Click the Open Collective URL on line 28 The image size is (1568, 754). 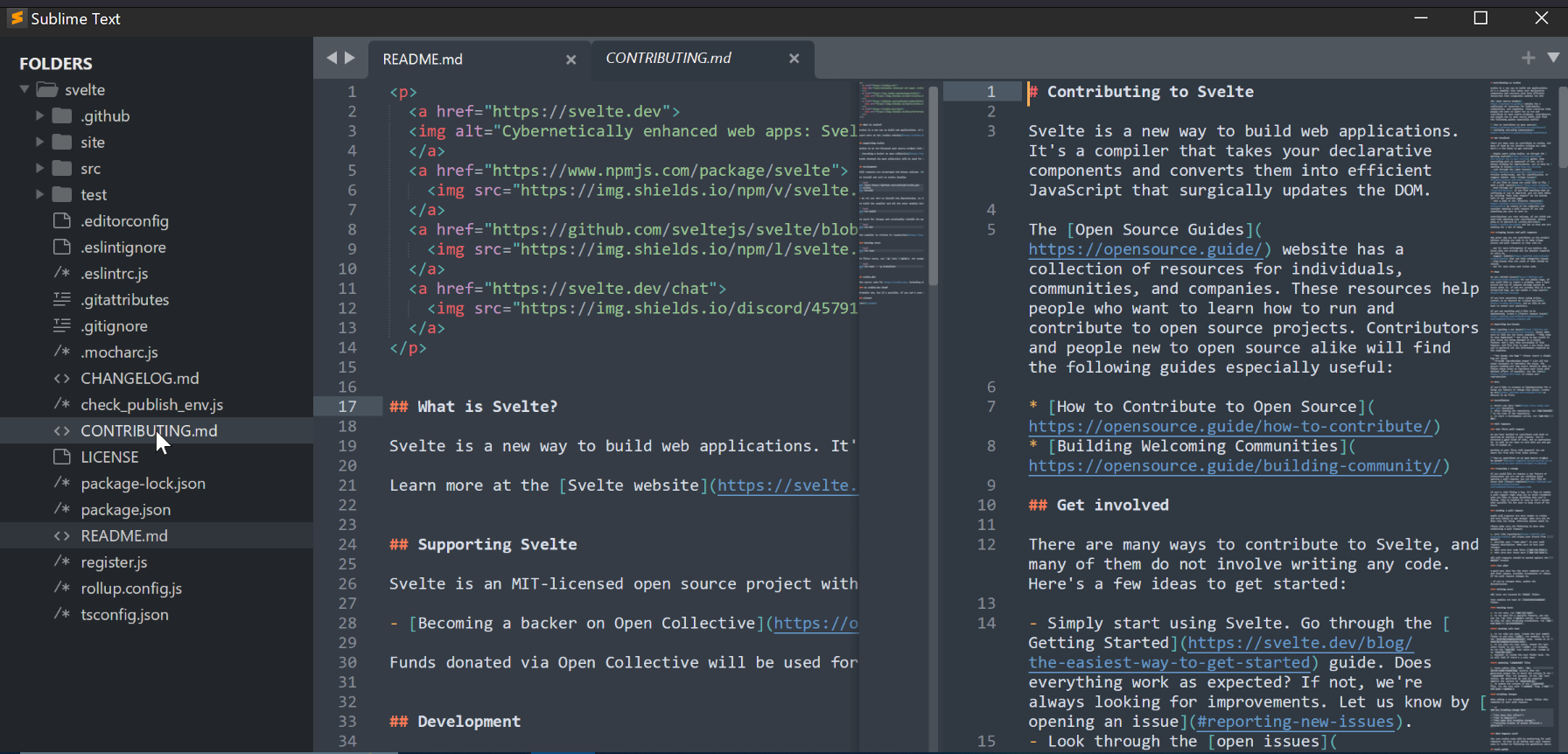coord(816,623)
